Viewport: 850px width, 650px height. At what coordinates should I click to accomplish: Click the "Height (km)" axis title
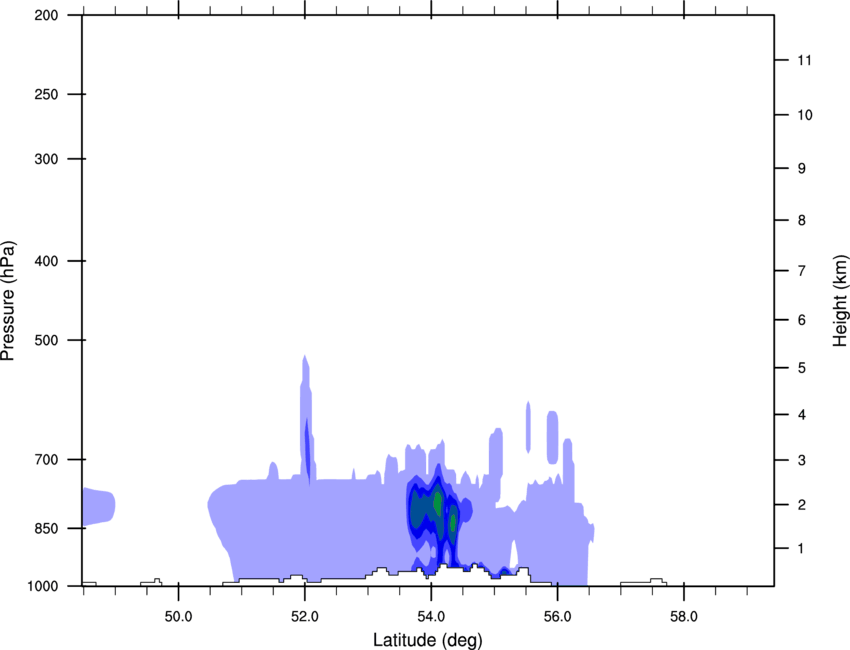(840, 300)
